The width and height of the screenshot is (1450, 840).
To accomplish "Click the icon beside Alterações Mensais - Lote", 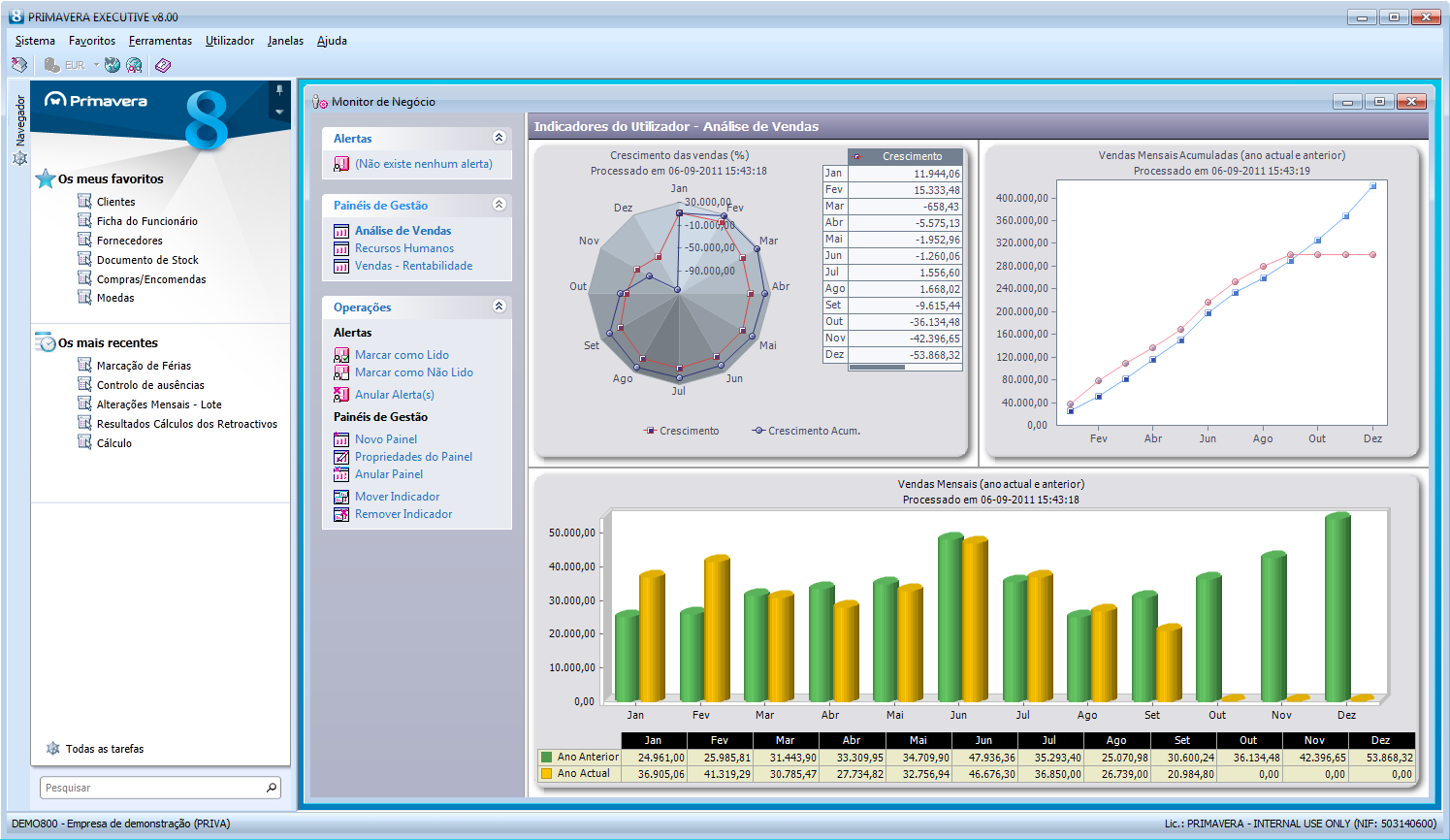I will pos(84,404).
